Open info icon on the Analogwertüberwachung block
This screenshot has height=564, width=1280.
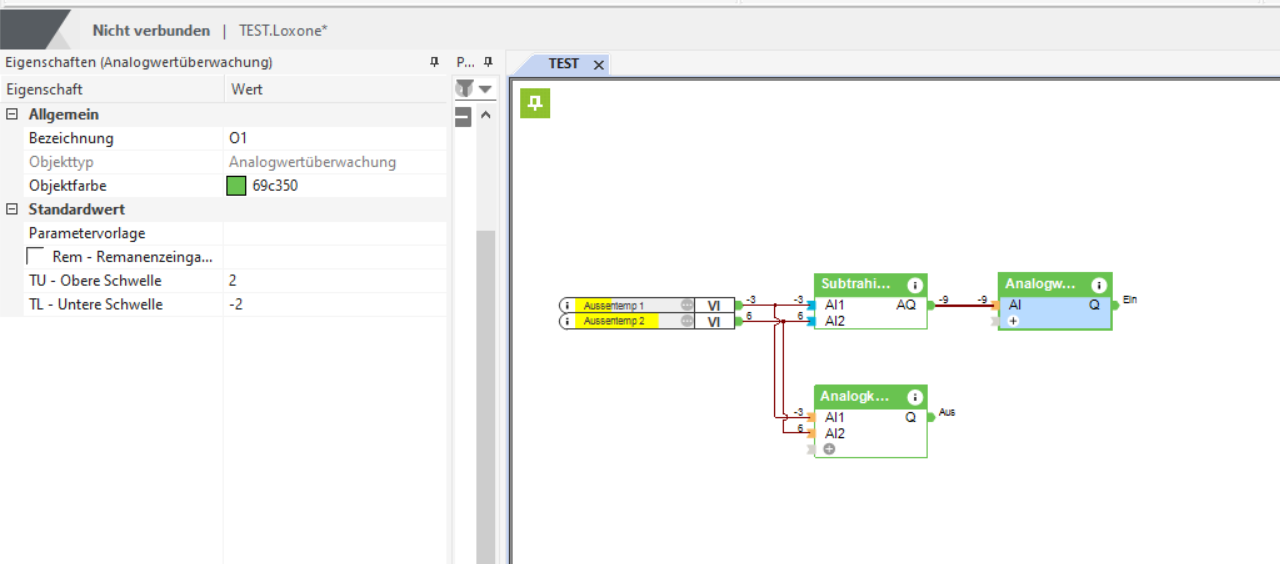click(1098, 285)
